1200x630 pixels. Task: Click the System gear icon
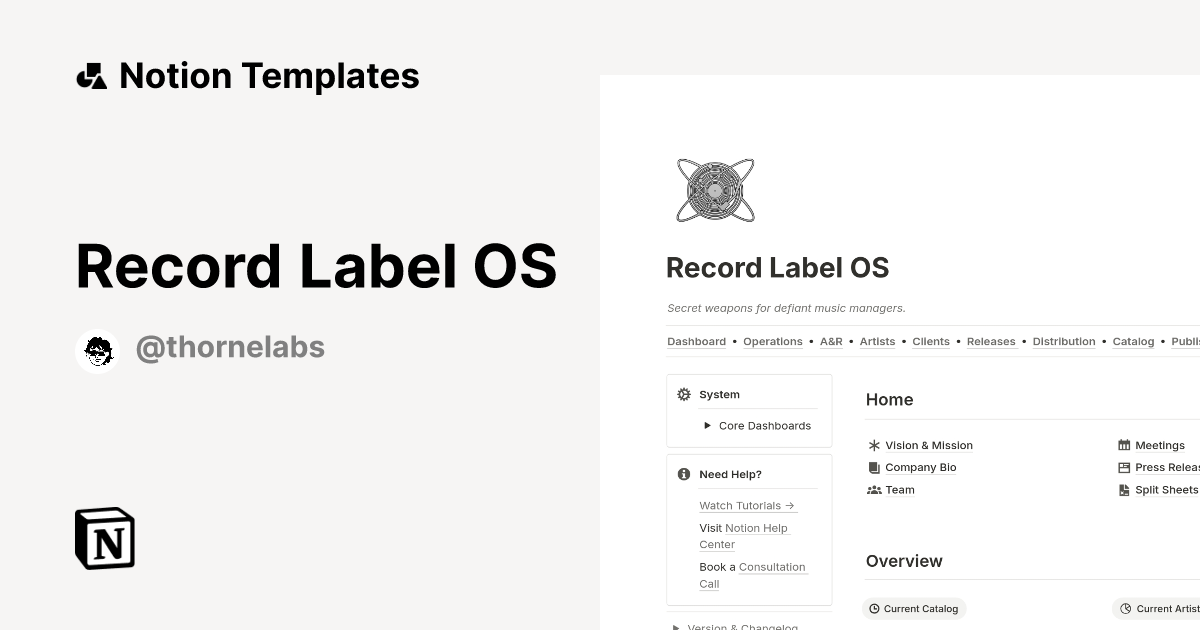click(683, 394)
